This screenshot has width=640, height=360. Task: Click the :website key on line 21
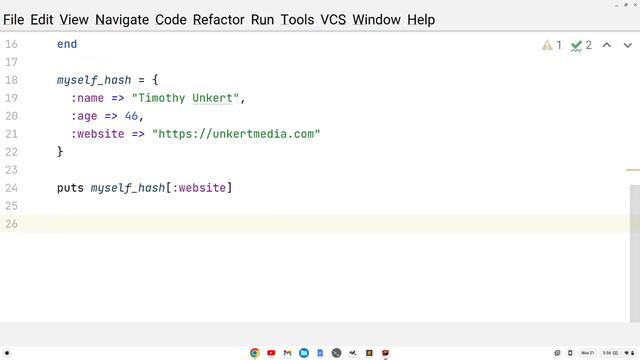tap(98, 134)
